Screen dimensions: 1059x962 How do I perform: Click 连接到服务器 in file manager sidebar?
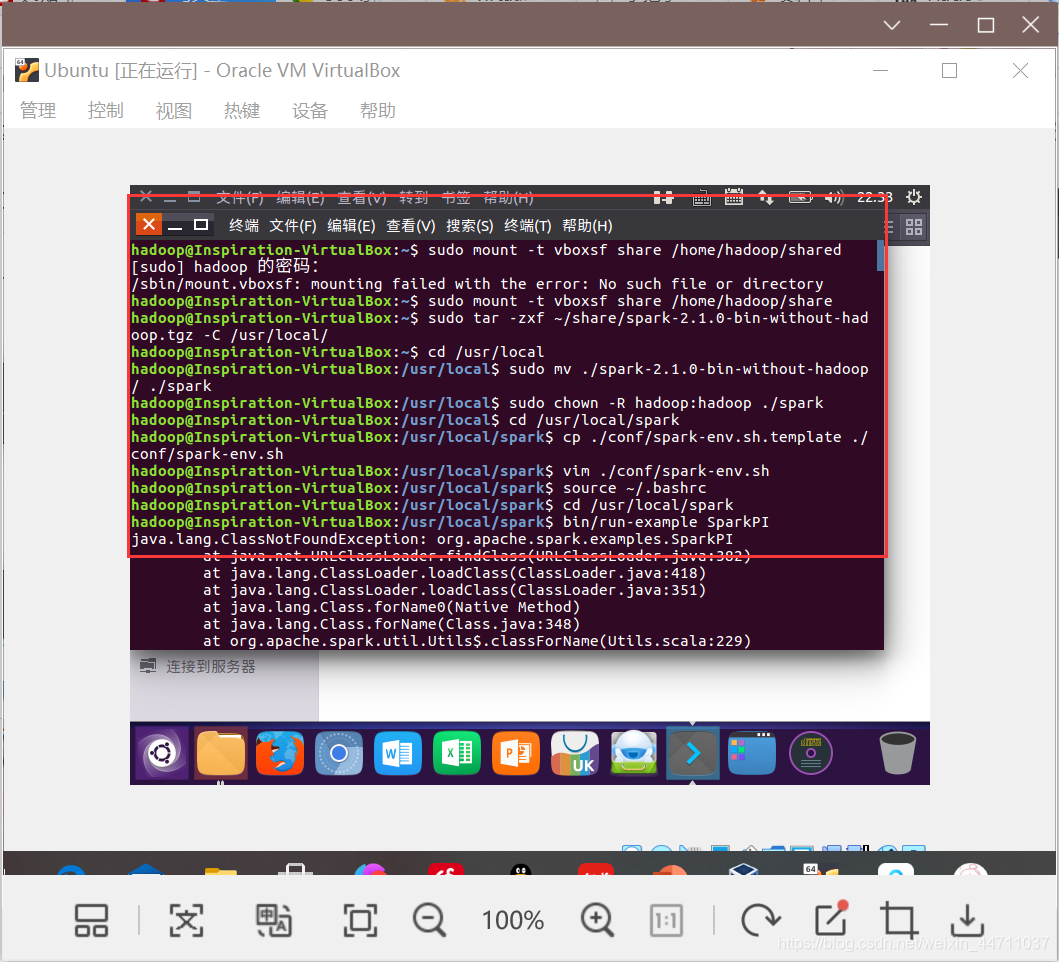[x=211, y=667]
